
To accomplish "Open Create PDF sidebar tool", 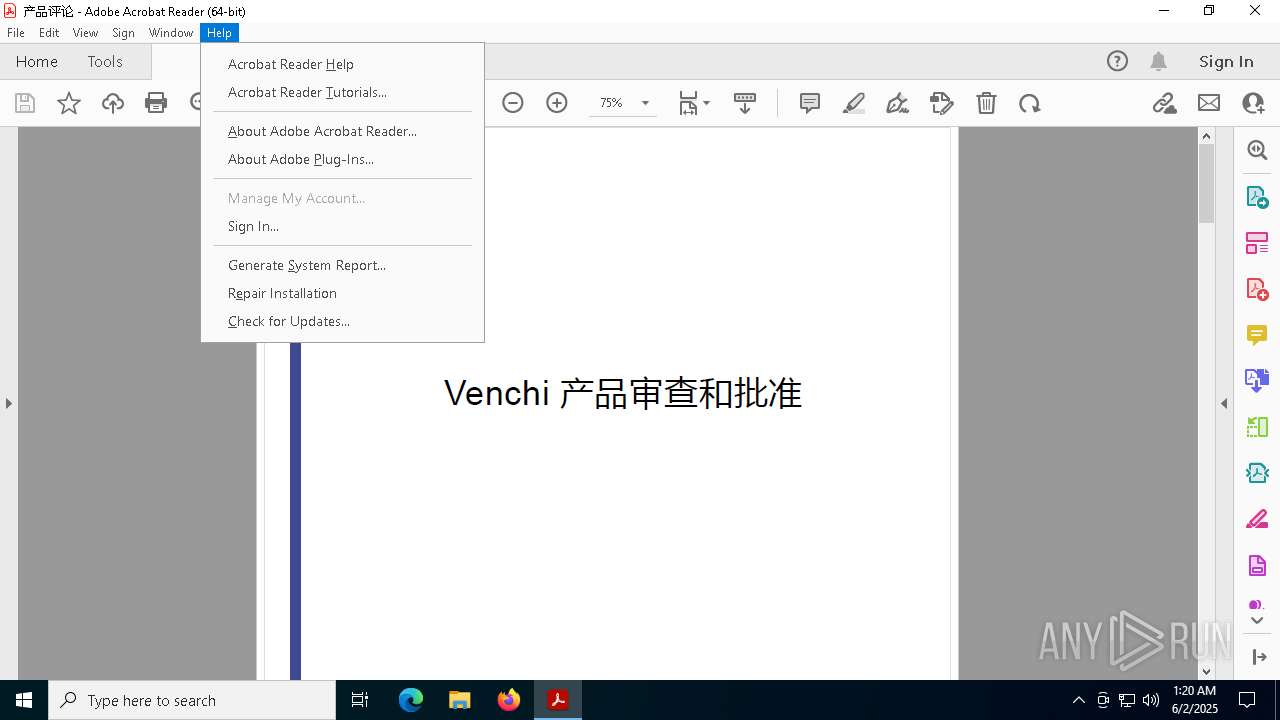I will (1257, 289).
